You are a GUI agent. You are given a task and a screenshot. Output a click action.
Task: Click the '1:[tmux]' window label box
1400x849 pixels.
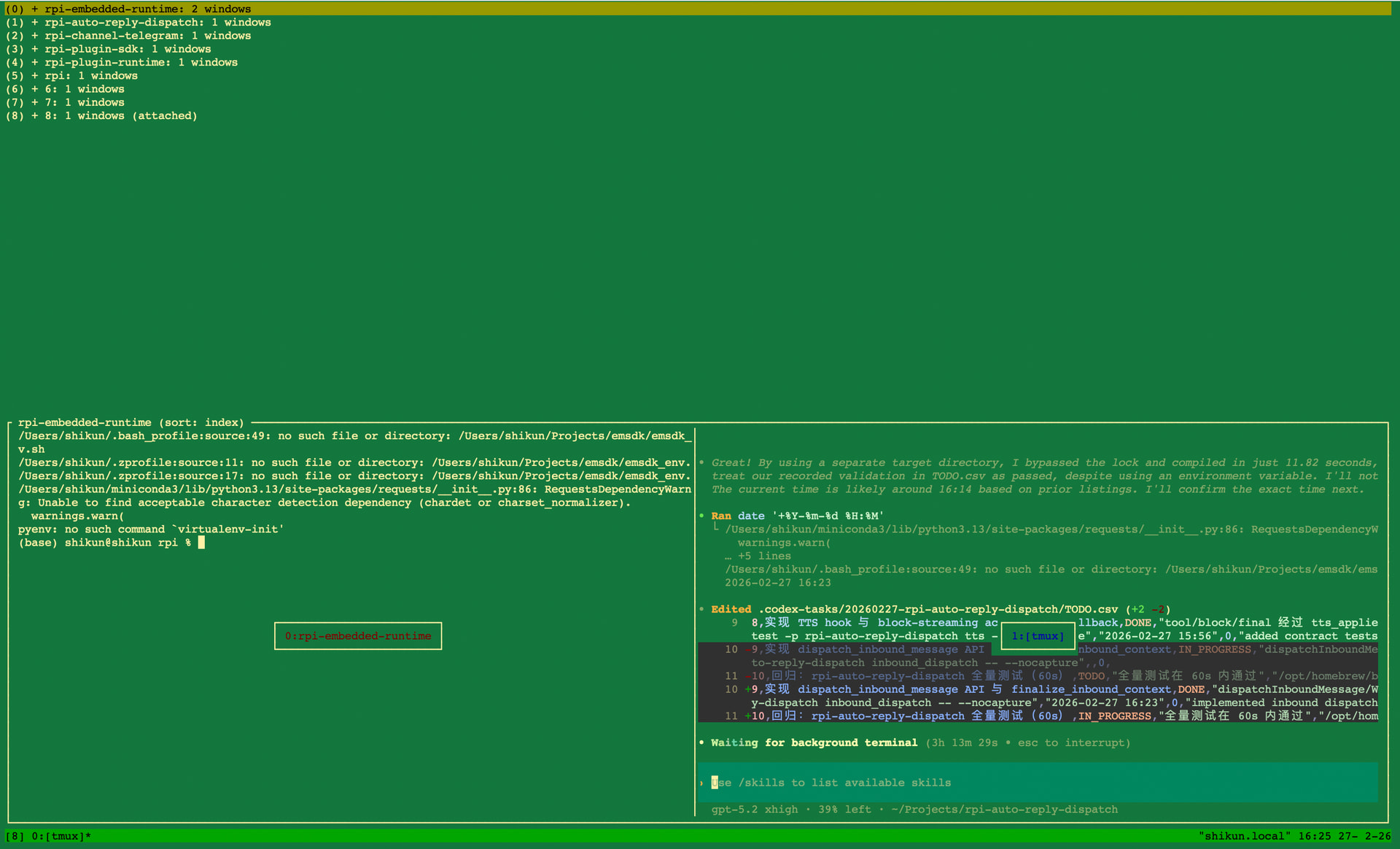tap(1038, 636)
